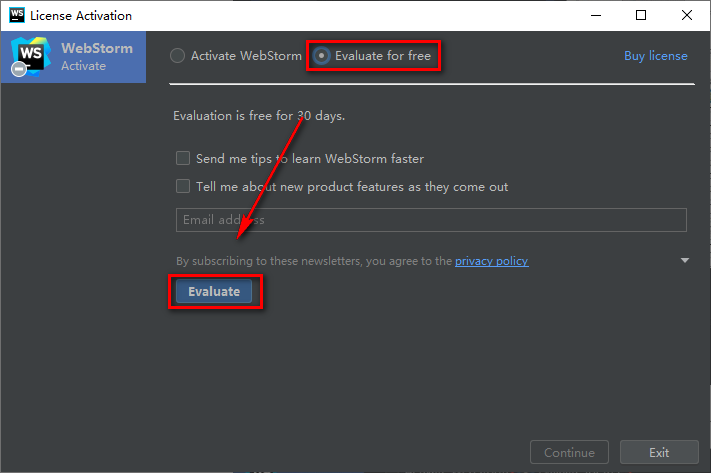711x473 pixels.
Task: Click the Continue button
Action: [x=569, y=453]
